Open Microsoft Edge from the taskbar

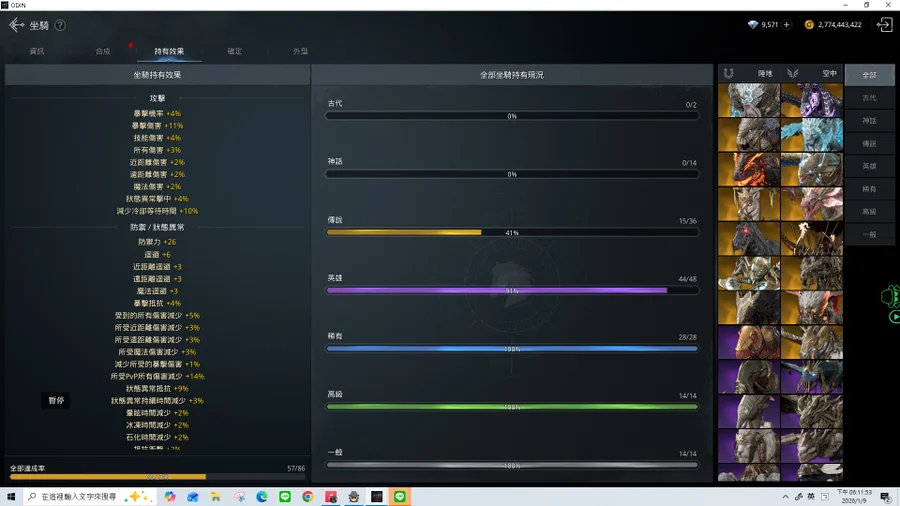(262, 496)
